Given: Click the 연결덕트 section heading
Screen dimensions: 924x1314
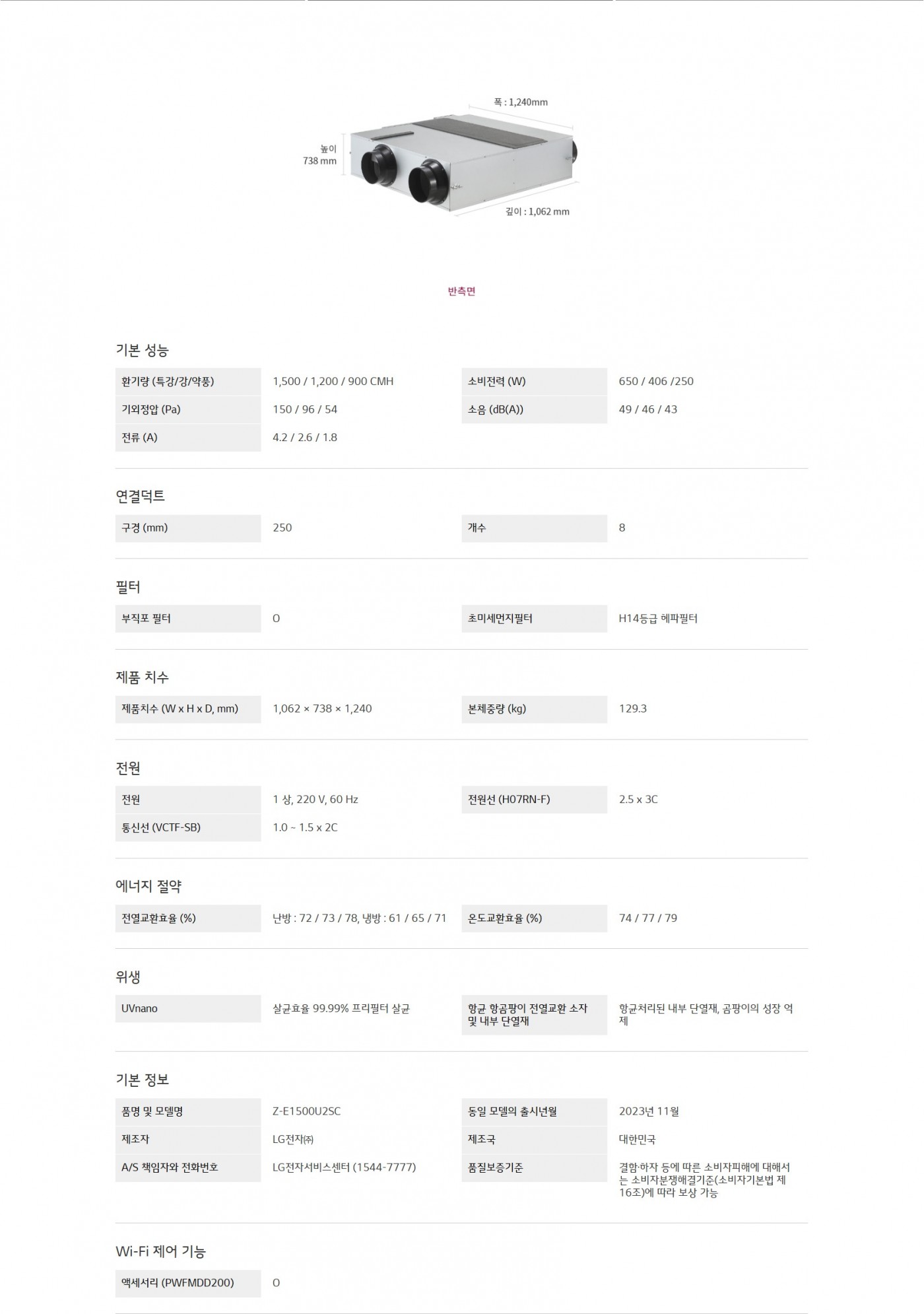Looking at the screenshot, I should pos(140,496).
